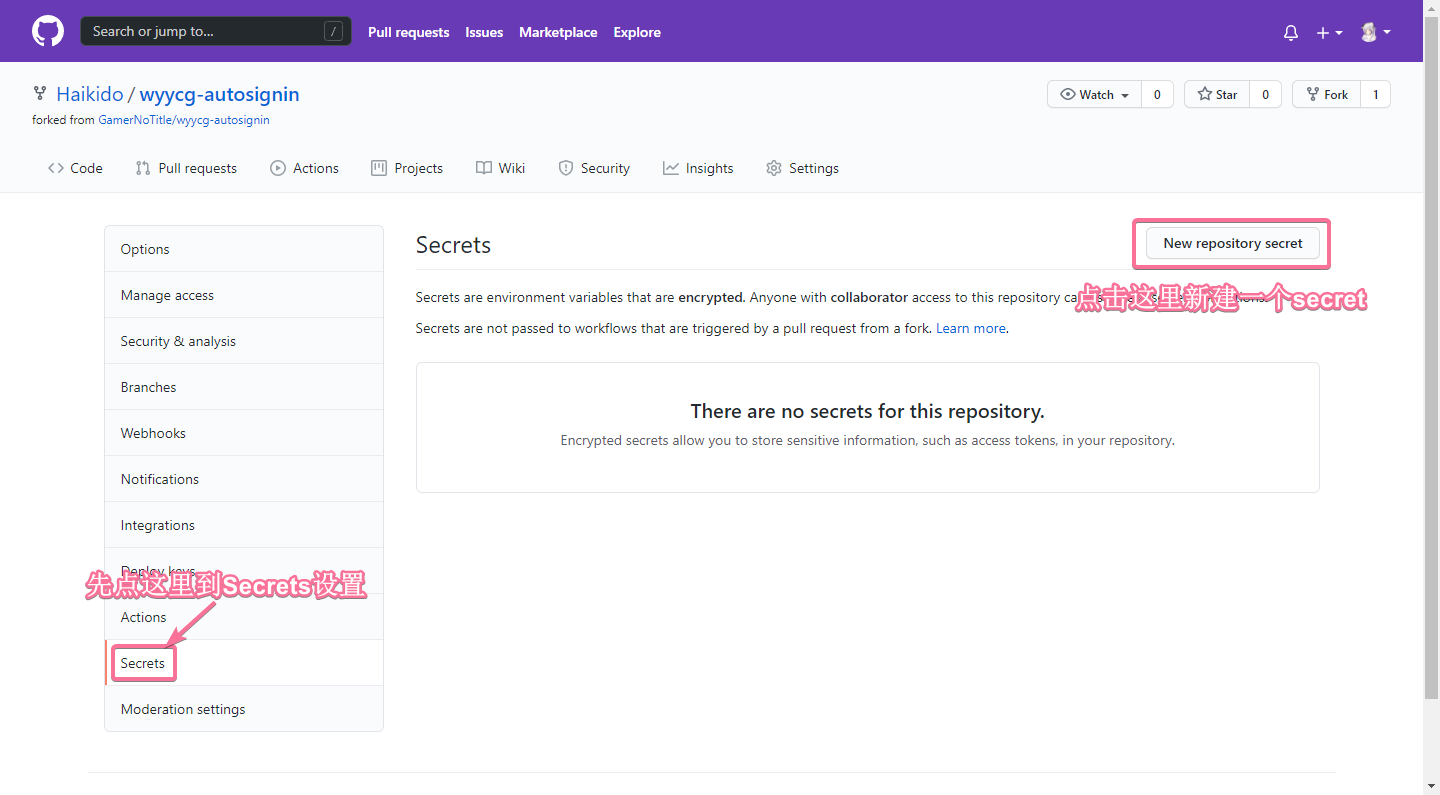
Task: Click New repository secret button
Action: point(1232,243)
